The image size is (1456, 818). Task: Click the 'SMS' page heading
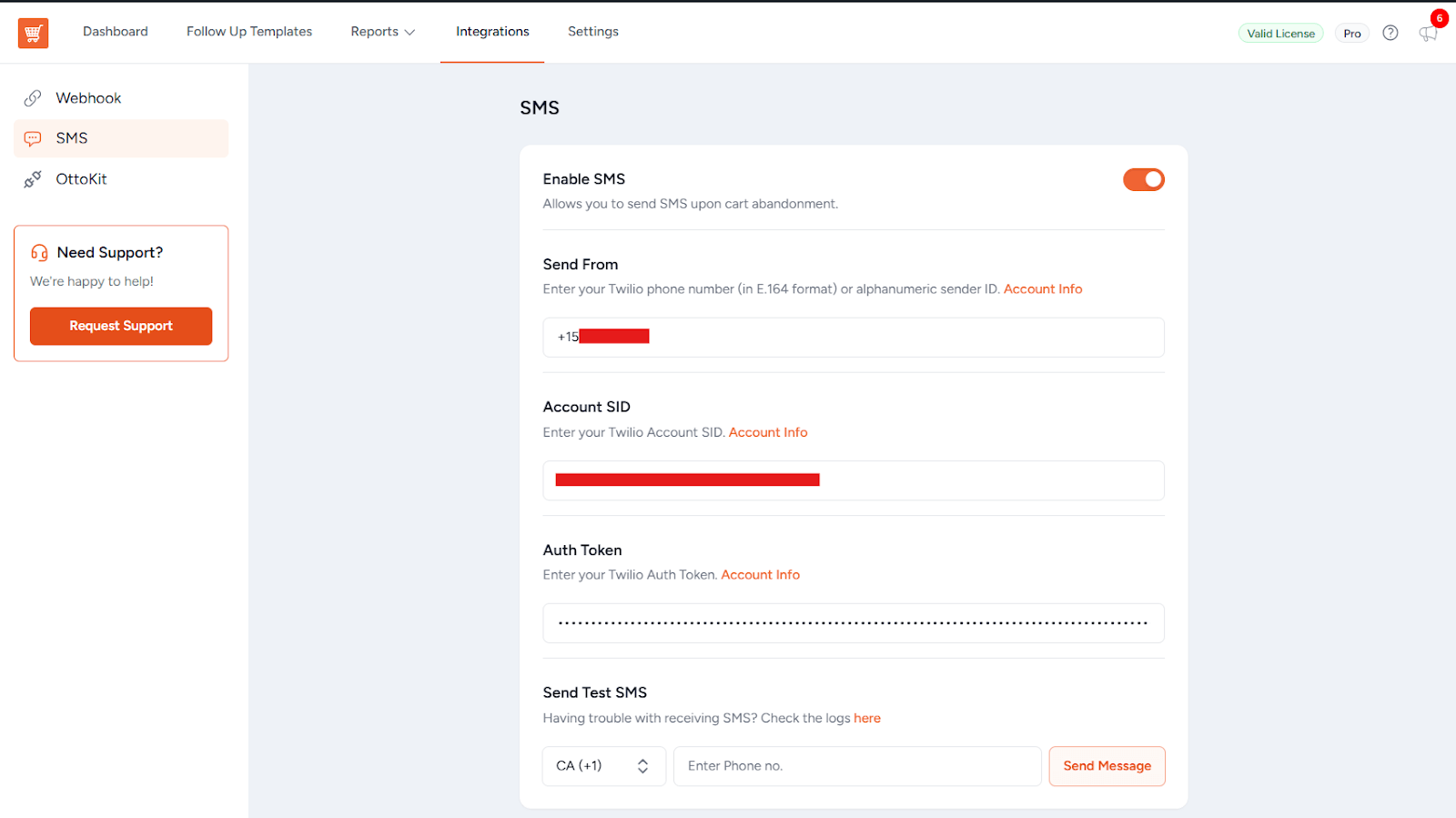tap(540, 107)
